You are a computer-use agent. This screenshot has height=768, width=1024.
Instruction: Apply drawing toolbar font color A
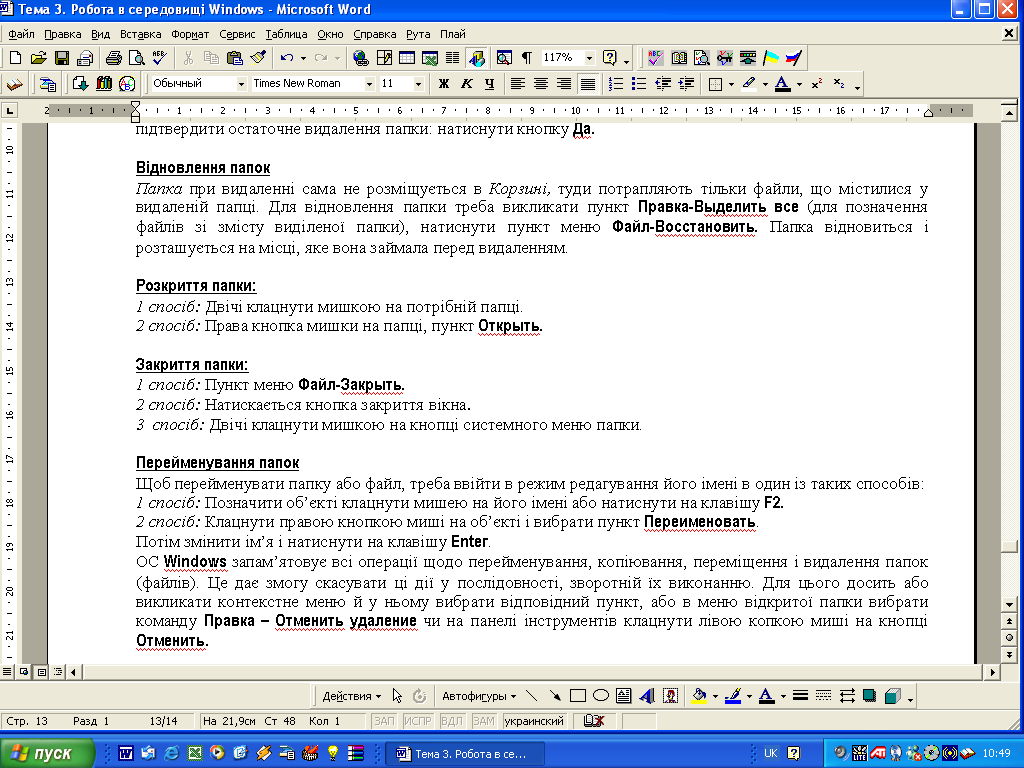pos(767,696)
